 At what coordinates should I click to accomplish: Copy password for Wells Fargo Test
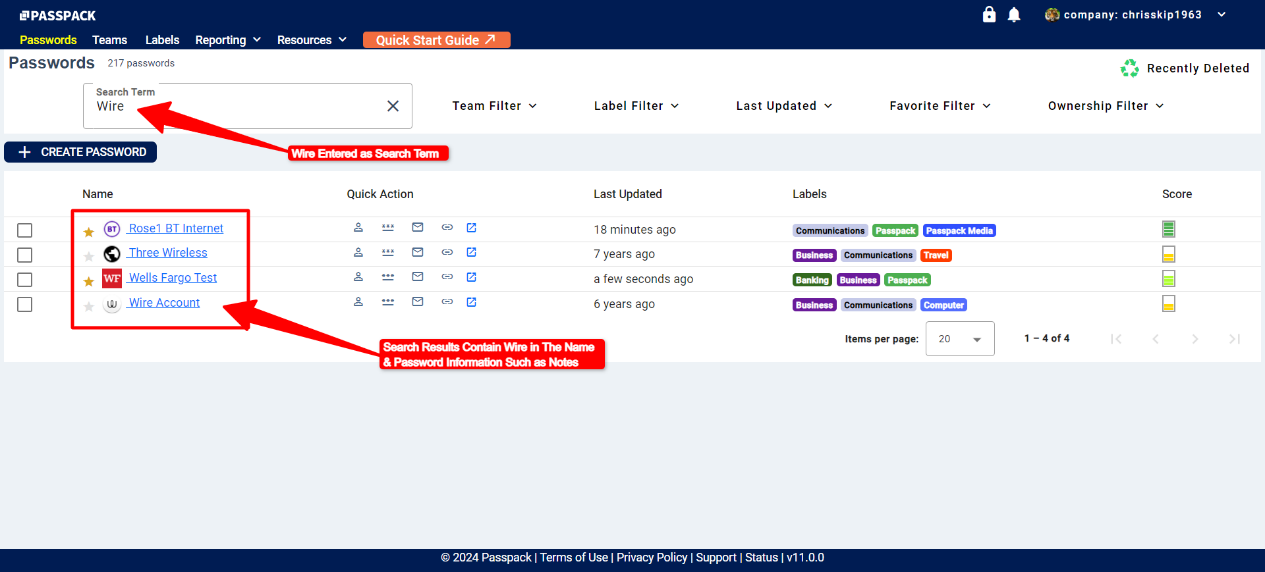[388, 277]
